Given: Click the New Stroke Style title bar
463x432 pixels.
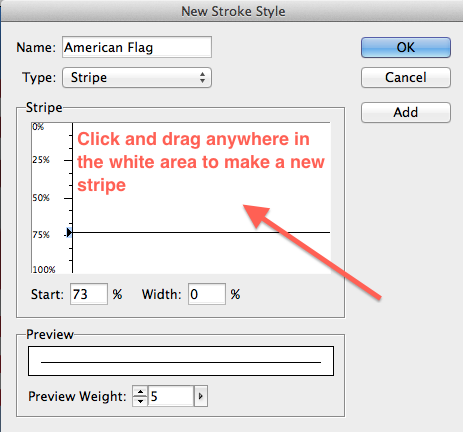Looking at the screenshot, I should click(x=233, y=11).
